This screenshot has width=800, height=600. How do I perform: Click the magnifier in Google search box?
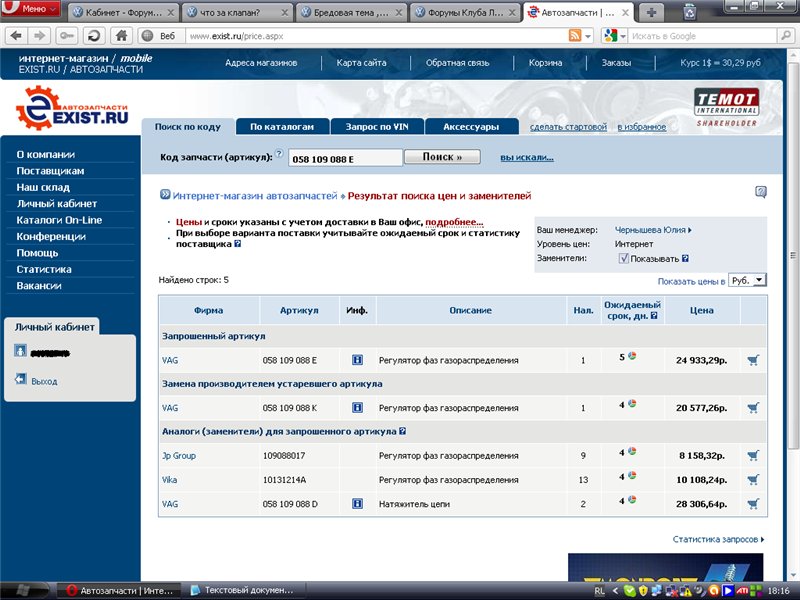785,36
